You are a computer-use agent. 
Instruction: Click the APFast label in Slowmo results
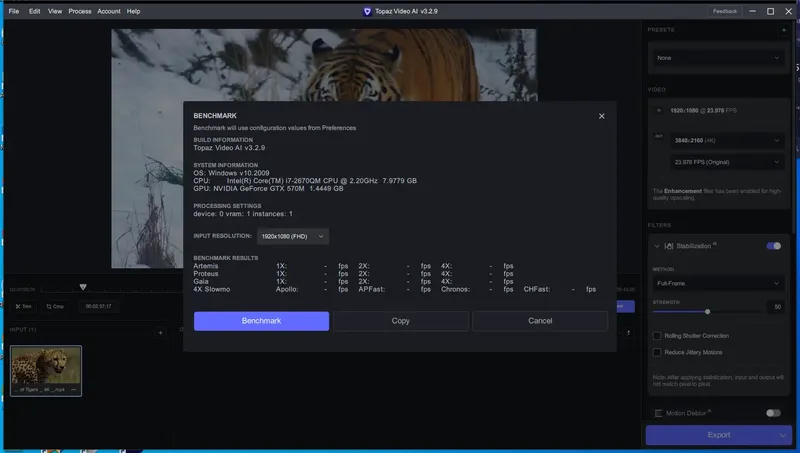click(x=371, y=289)
